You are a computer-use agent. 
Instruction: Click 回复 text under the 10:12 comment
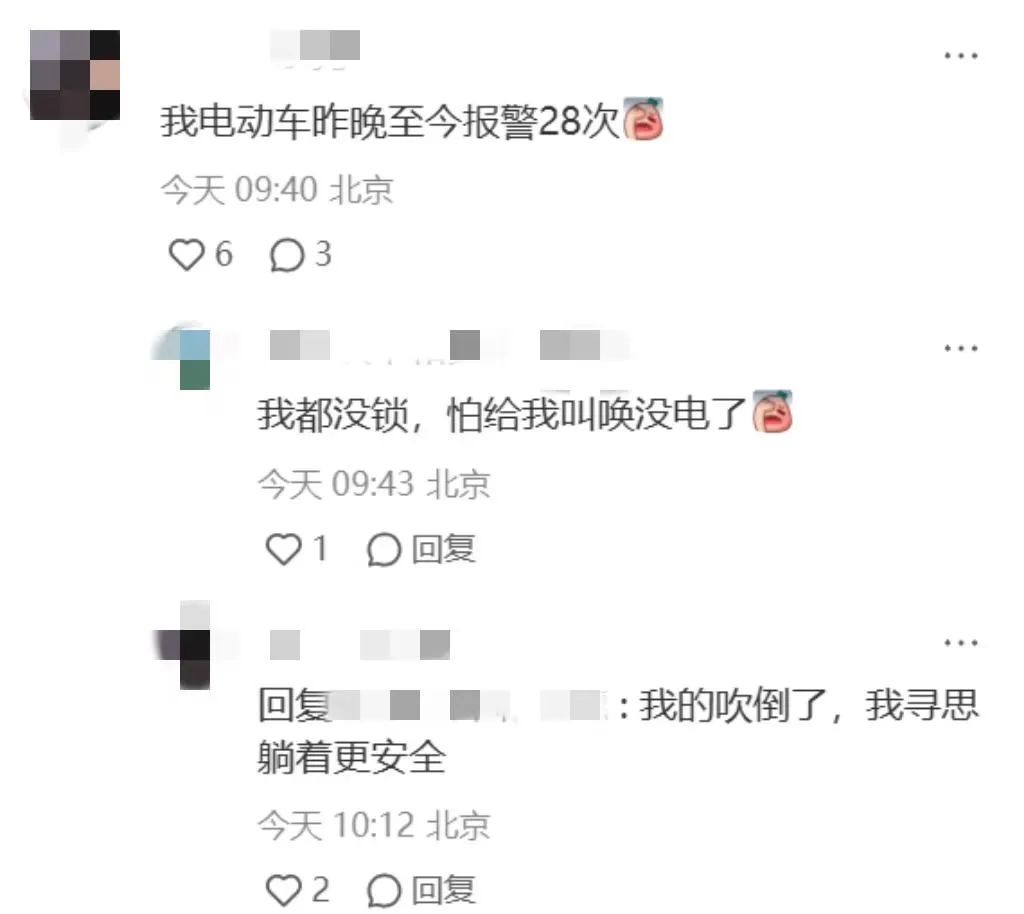click(443, 890)
